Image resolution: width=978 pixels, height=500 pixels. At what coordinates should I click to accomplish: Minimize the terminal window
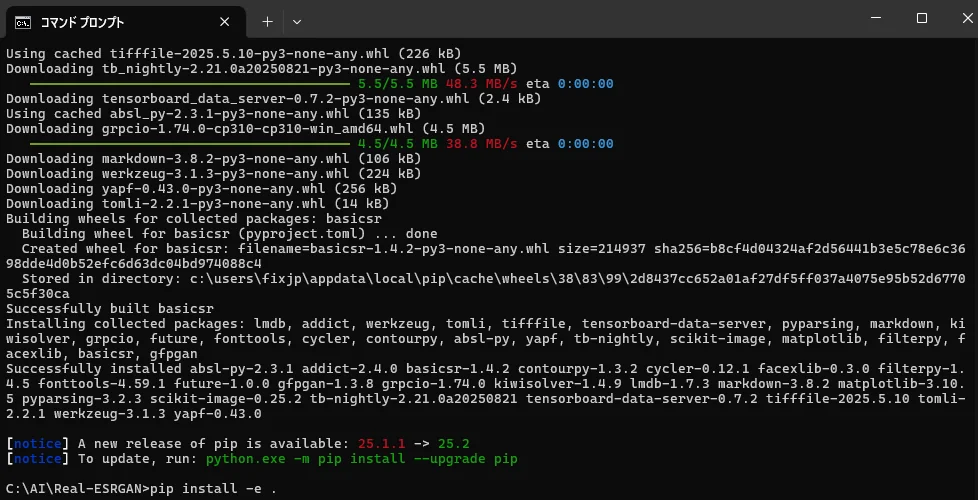pyautogui.click(x=863, y=18)
